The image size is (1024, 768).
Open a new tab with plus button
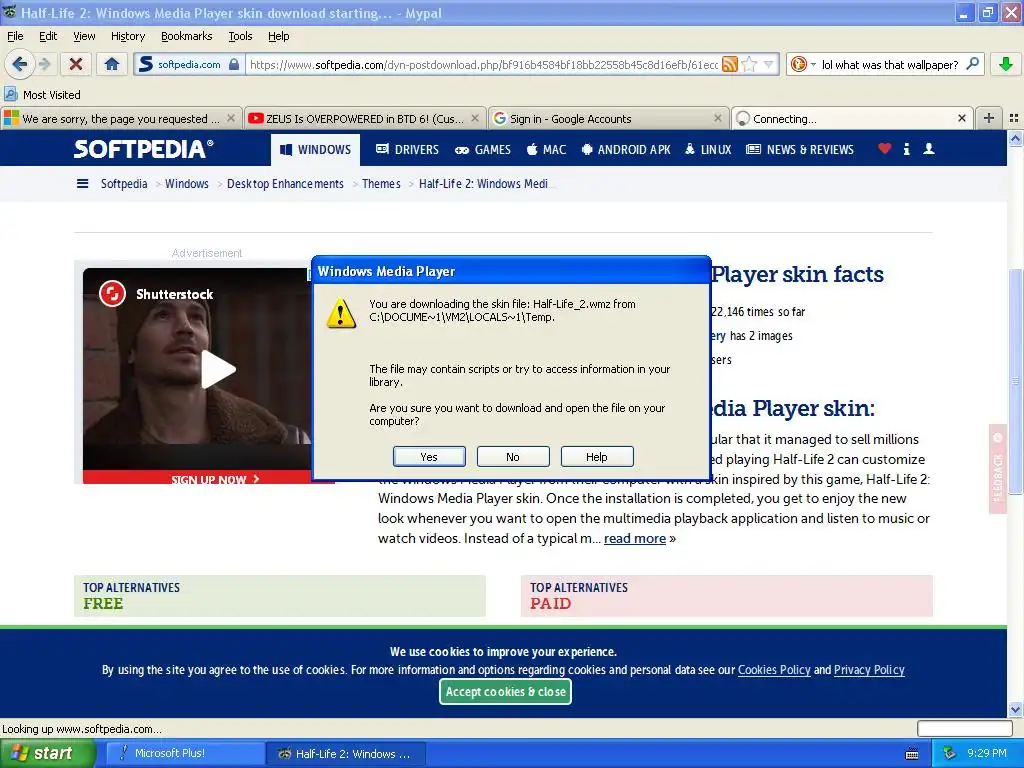989,118
